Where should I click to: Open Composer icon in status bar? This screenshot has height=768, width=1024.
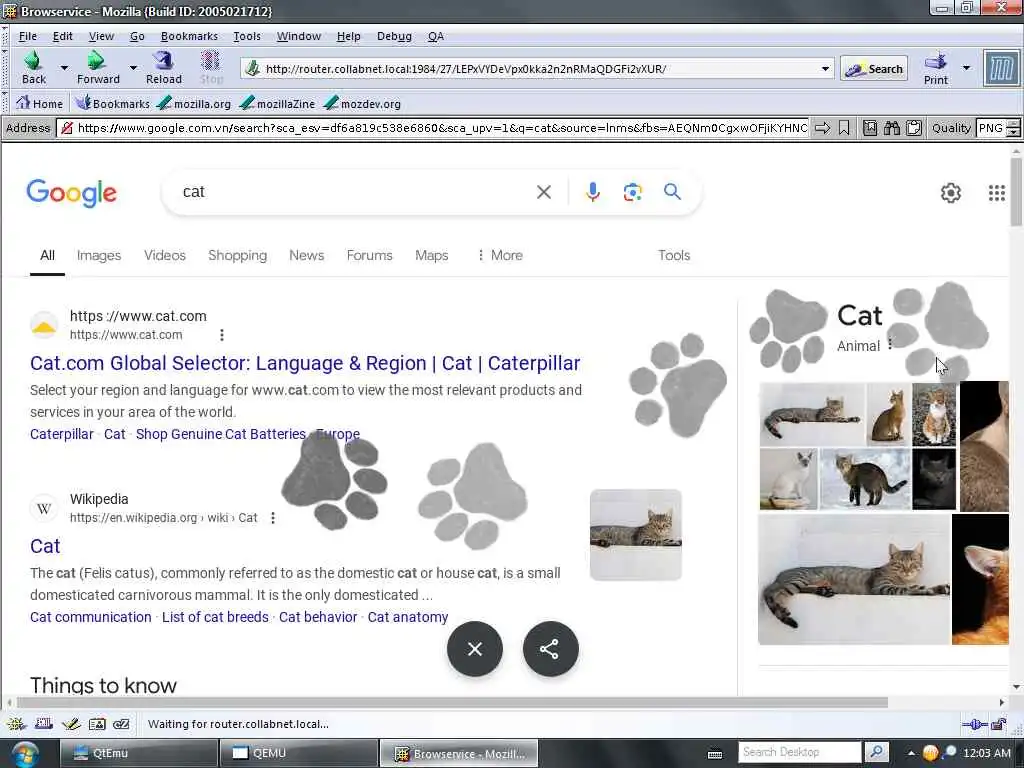71,724
